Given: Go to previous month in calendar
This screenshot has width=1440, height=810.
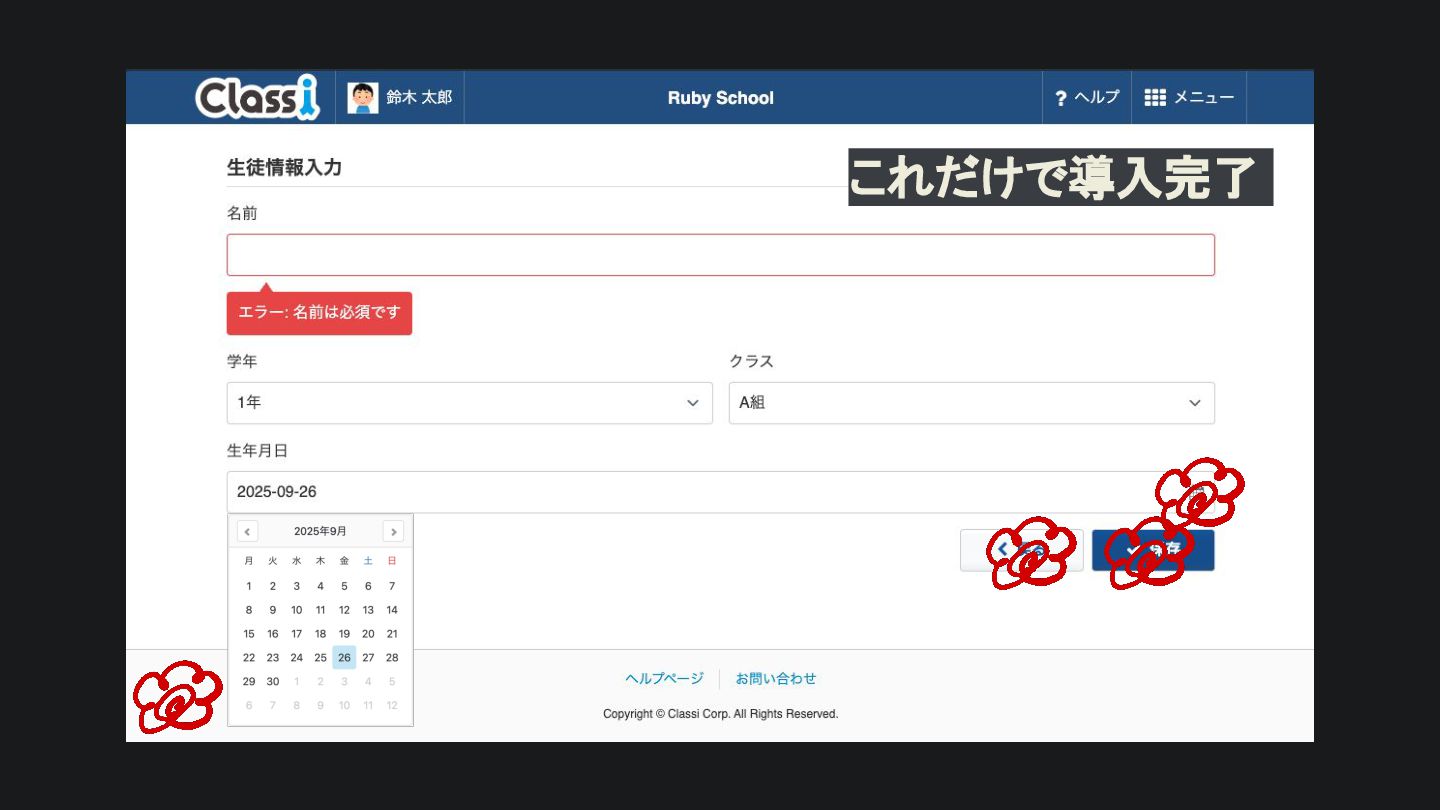Looking at the screenshot, I should (x=248, y=532).
